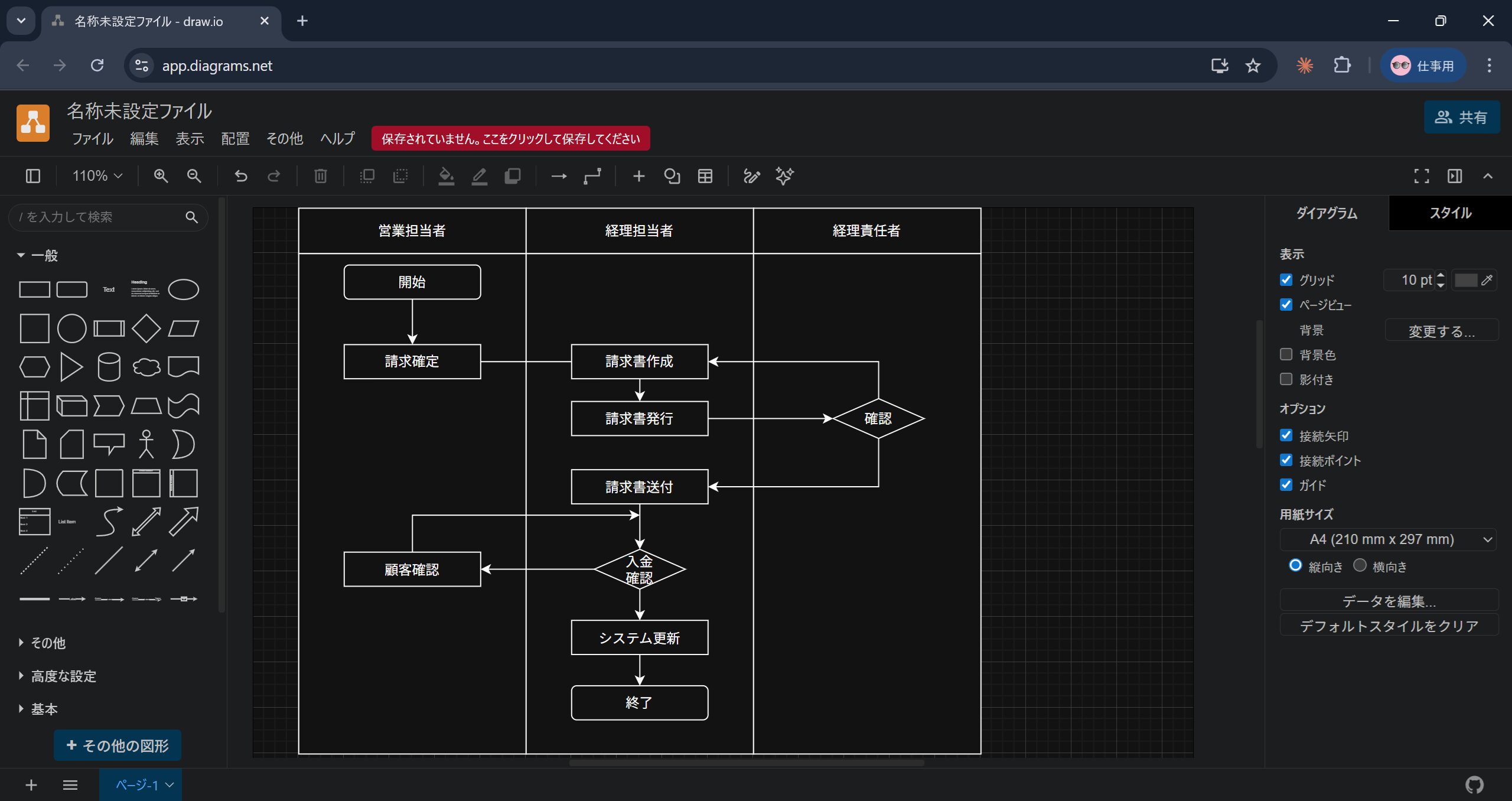Click the データを編集 button
This screenshot has height=801, width=1512.
pyautogui.click(x=1389, y=601)
